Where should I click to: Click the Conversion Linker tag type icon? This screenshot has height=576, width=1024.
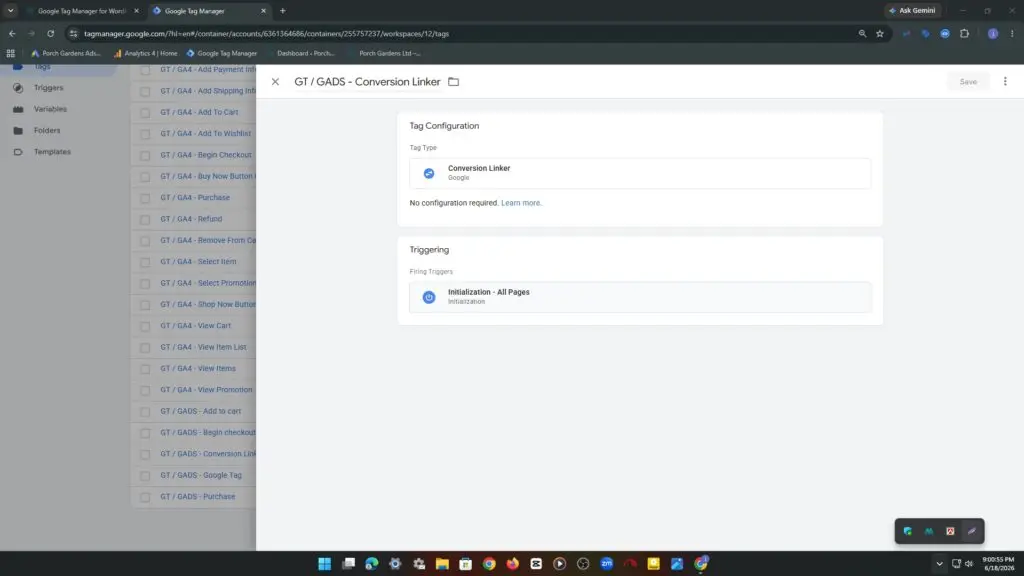pyautogui.click(x=428, y=173)
